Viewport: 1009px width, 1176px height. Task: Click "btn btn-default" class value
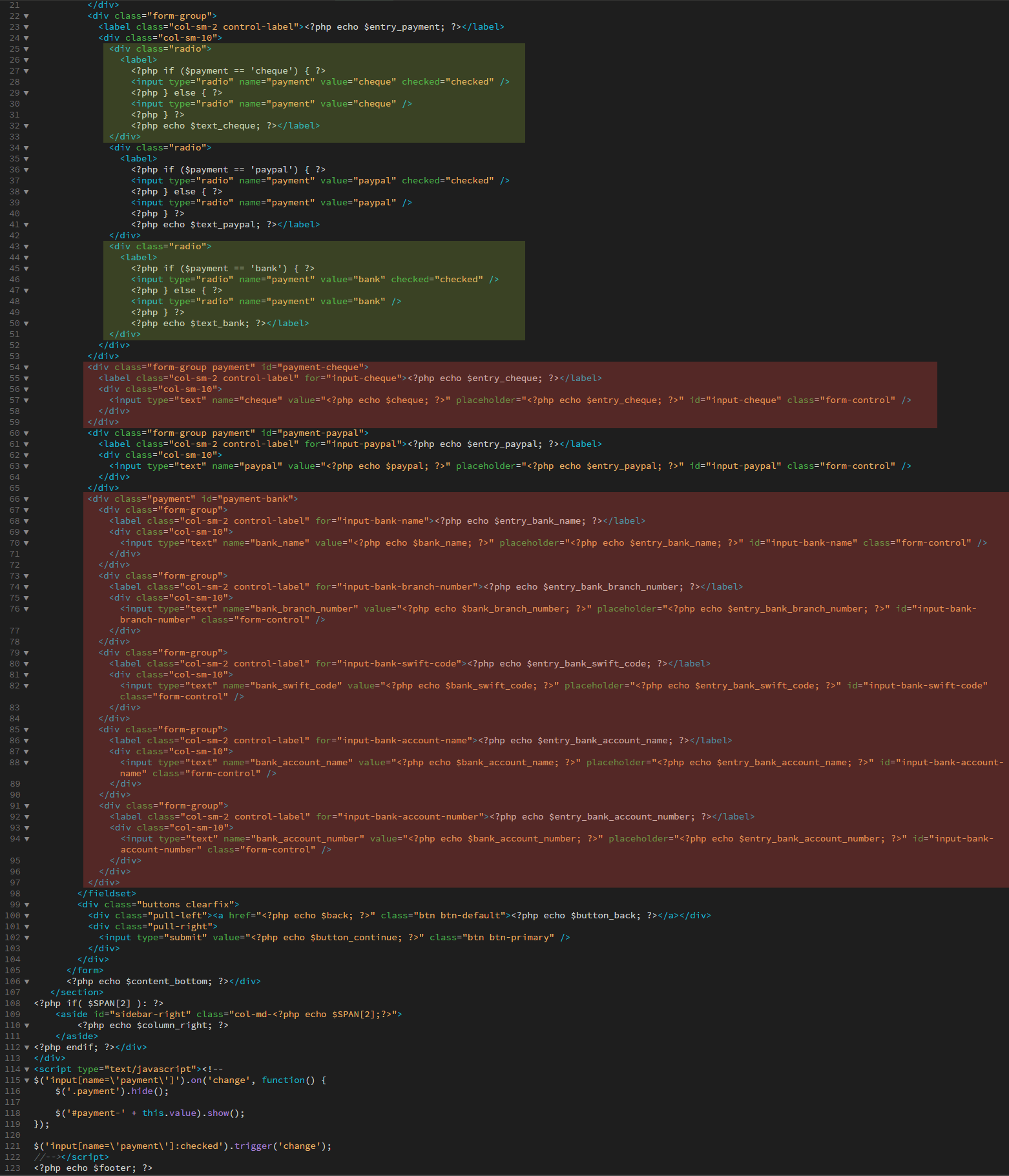click(462, 916)
